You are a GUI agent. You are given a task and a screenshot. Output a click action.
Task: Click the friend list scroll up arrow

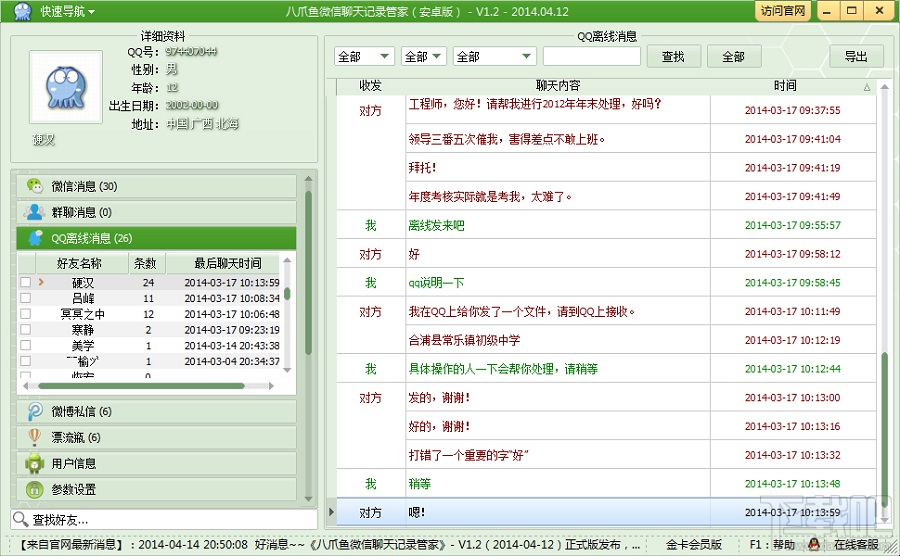287,260
